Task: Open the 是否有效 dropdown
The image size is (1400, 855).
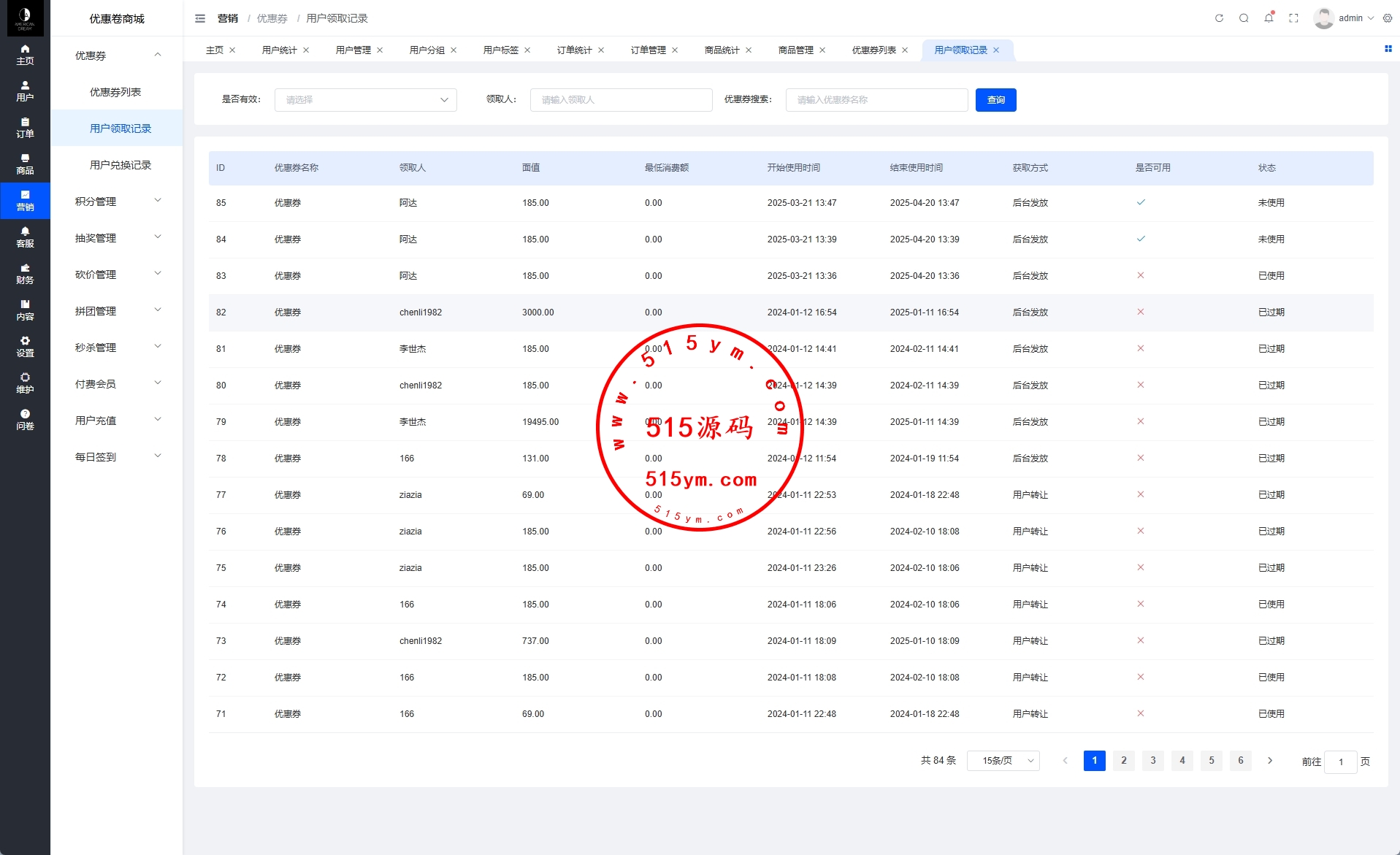Action: point(365,100)
